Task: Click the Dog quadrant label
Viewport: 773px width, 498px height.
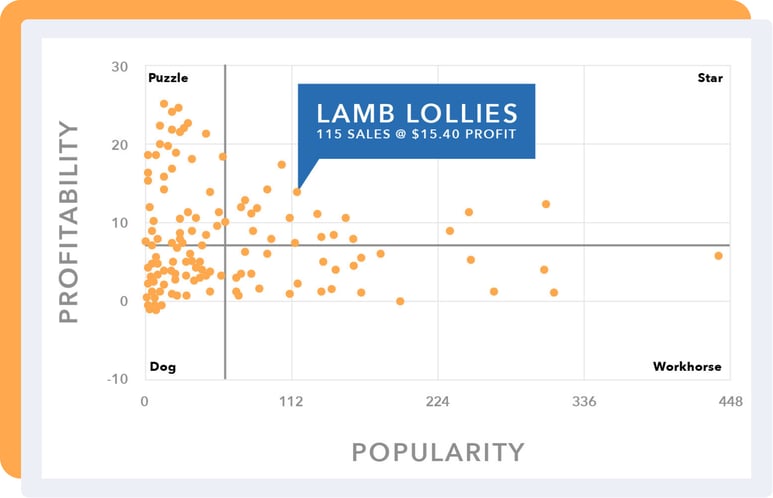Action: (x=162, y=367)
